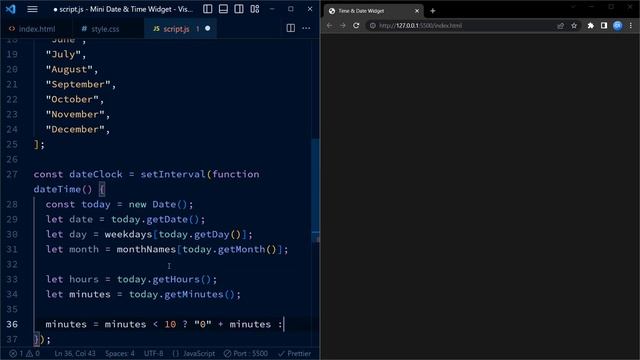This screenshot has width=640, height=360.
Task: Change indentation via Spaces: 4
Action: click(x=120, y=353)
